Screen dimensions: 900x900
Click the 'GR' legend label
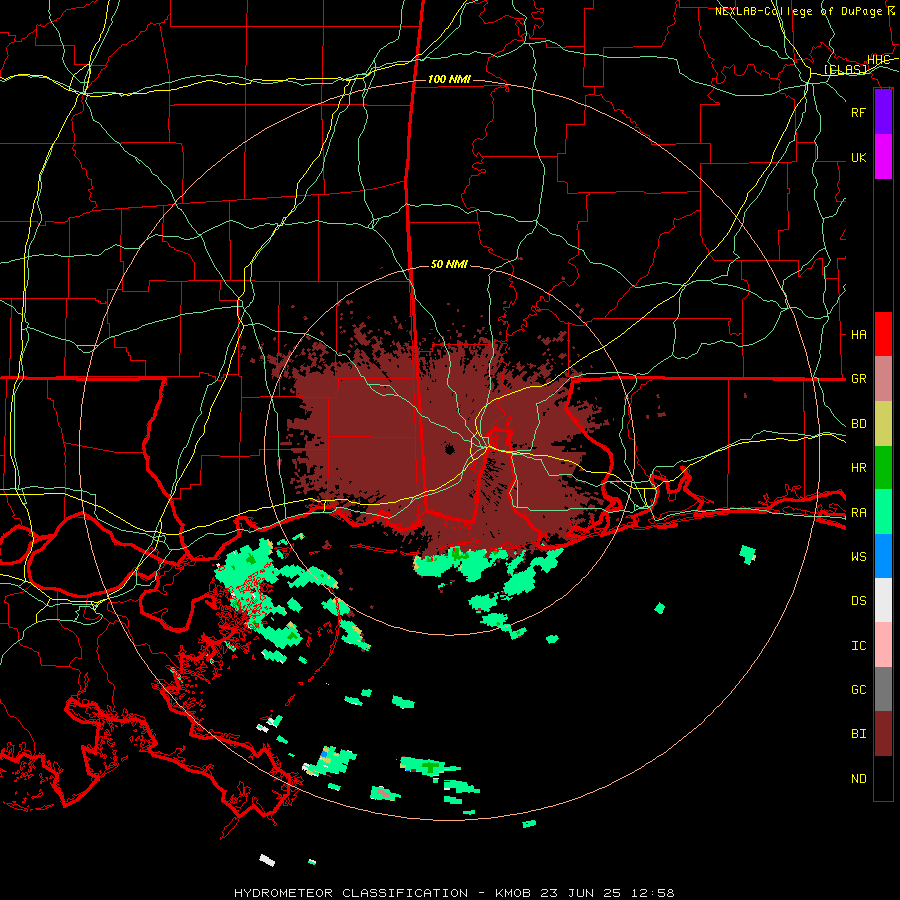858,379
